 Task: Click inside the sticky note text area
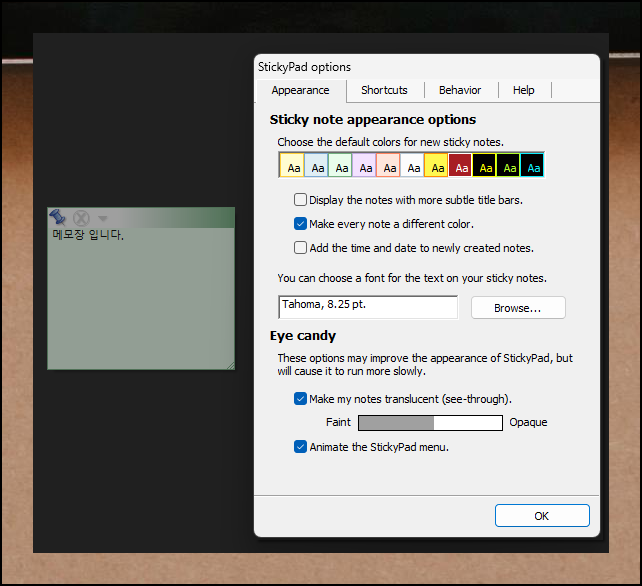(141, 299)
